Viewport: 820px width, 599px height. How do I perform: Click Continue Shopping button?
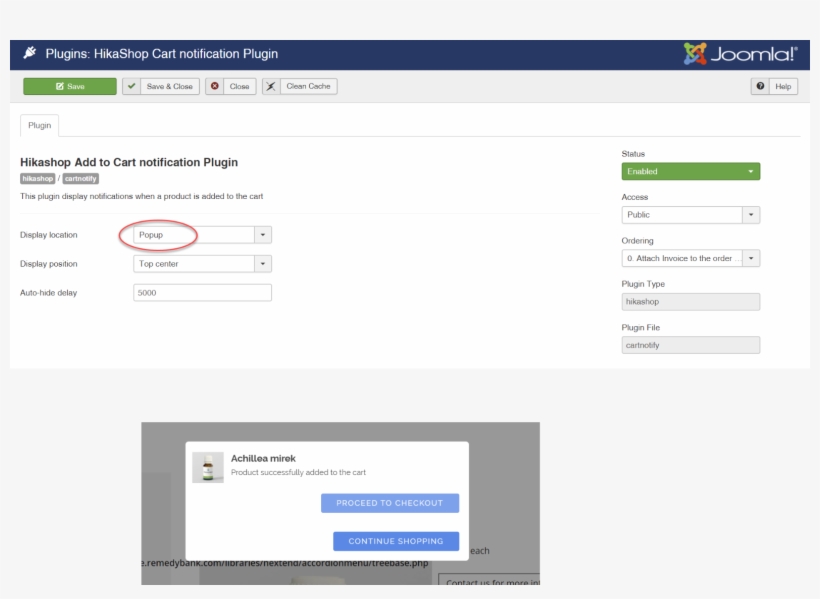[x=396, y=541]
